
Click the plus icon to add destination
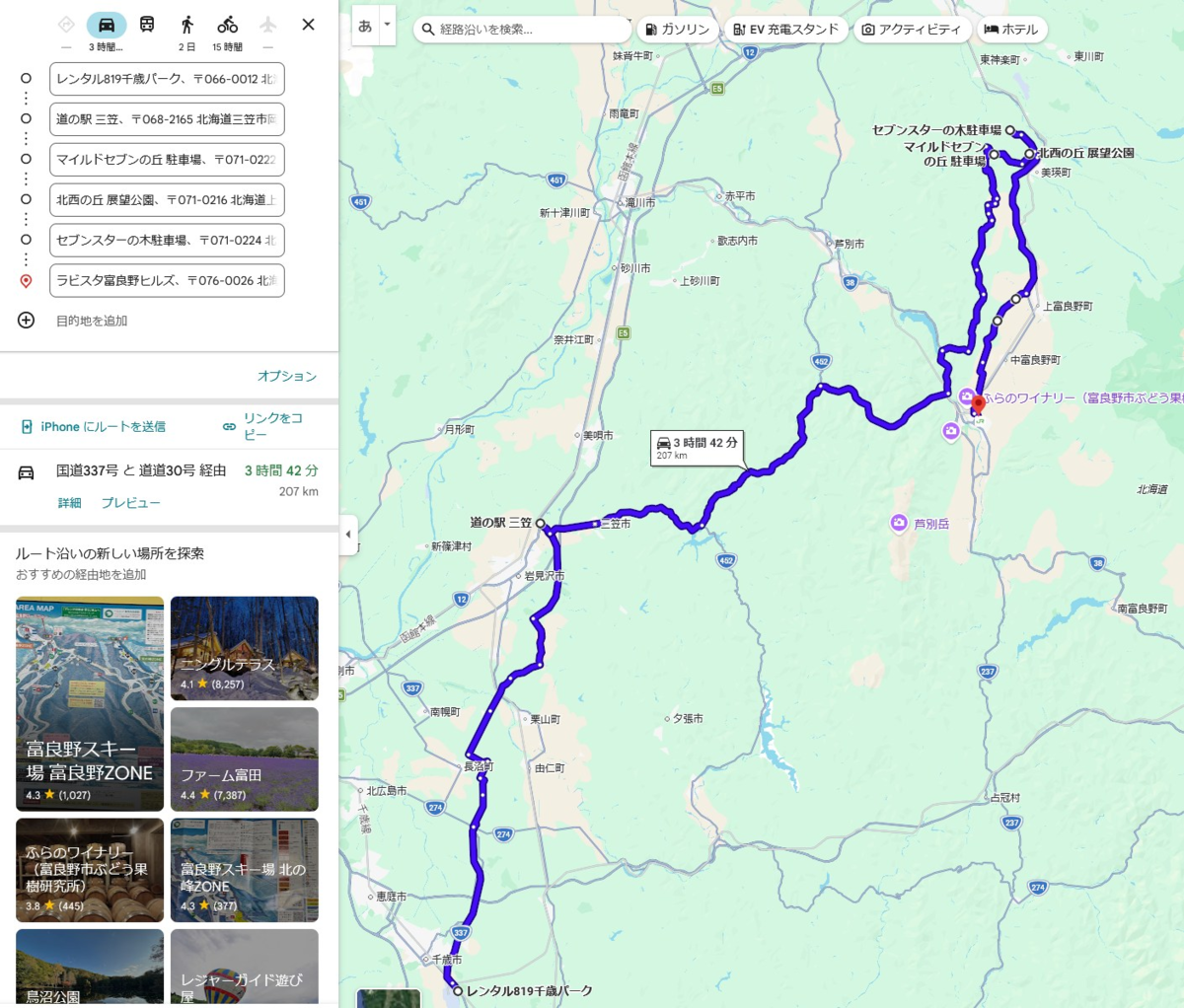tap(26, 321)
